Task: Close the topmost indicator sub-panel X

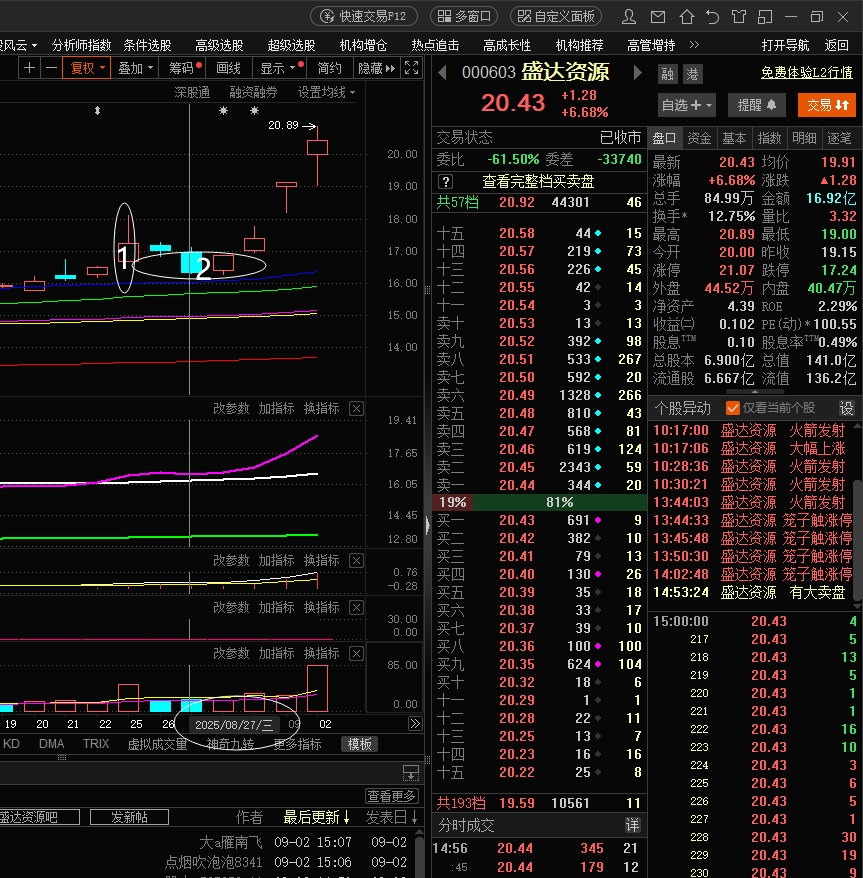Action: click(x=356, y=409)
